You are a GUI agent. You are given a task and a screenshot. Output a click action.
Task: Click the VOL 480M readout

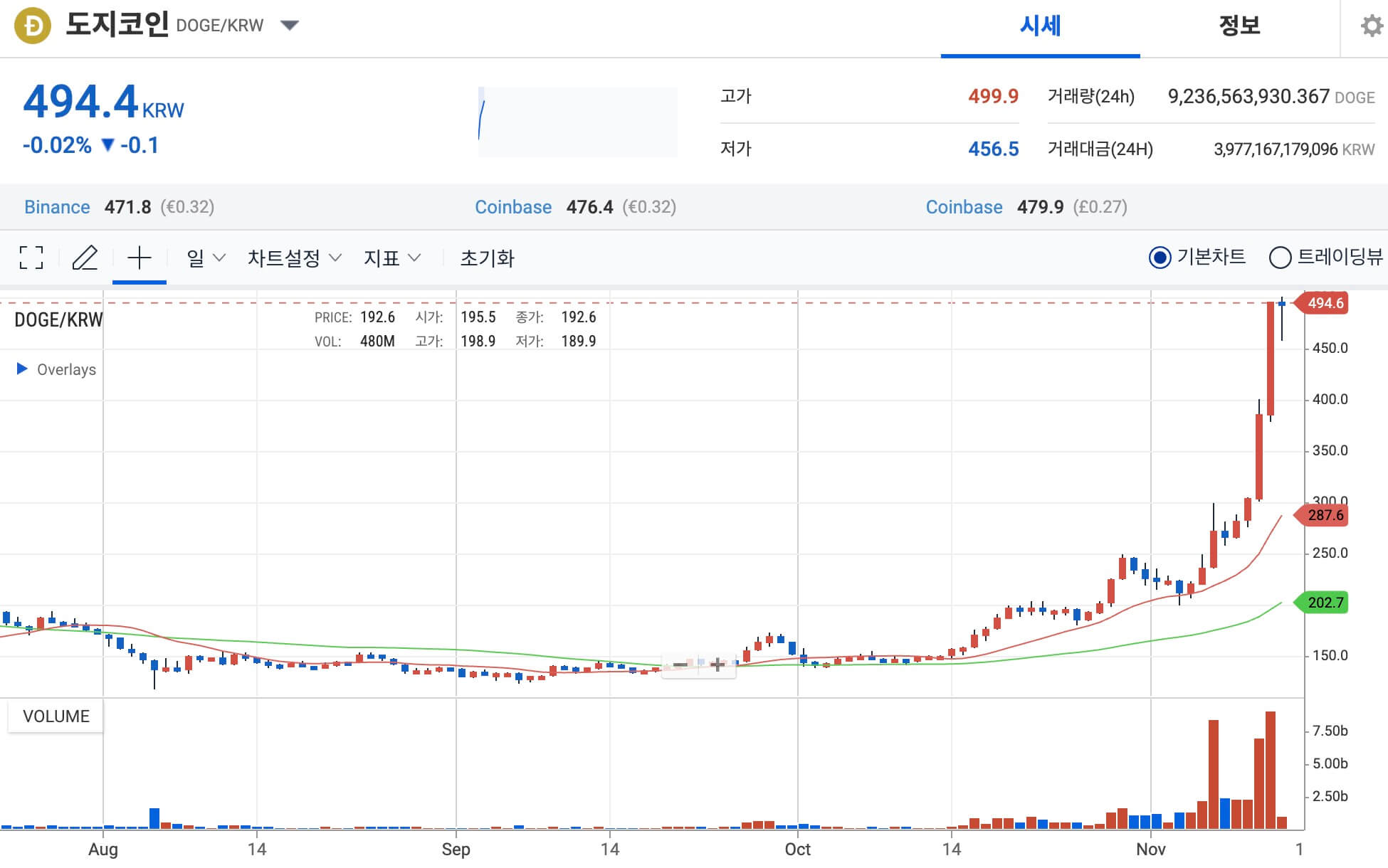(354, 342)
